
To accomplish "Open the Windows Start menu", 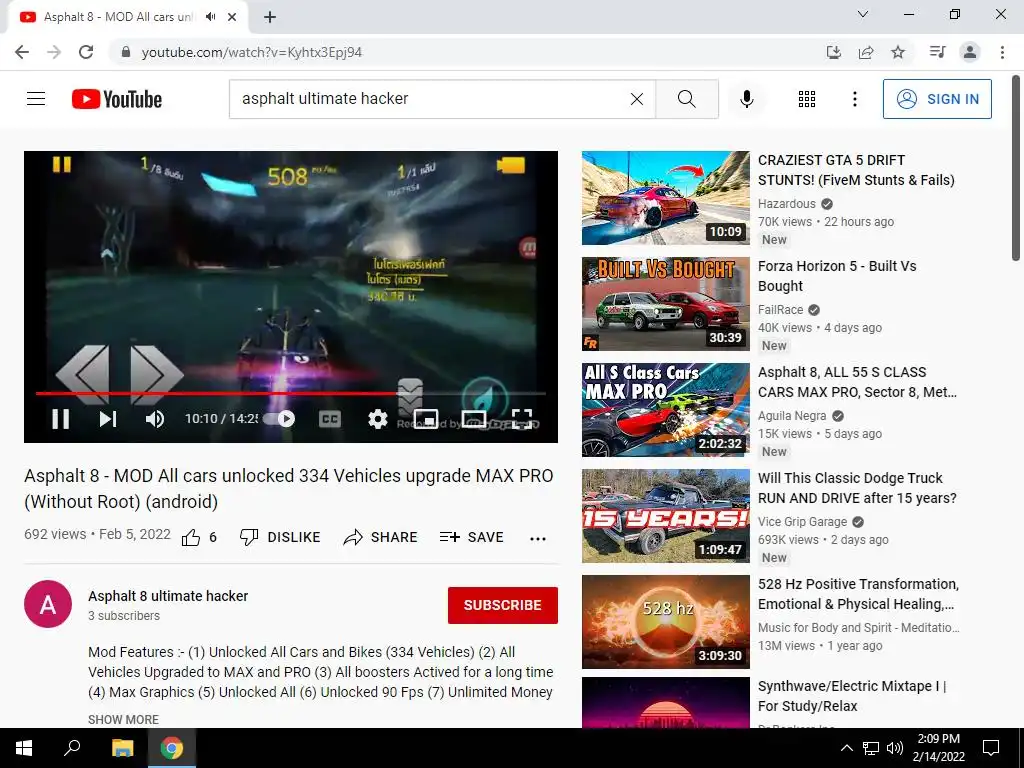I will click(x=24, y=748).
